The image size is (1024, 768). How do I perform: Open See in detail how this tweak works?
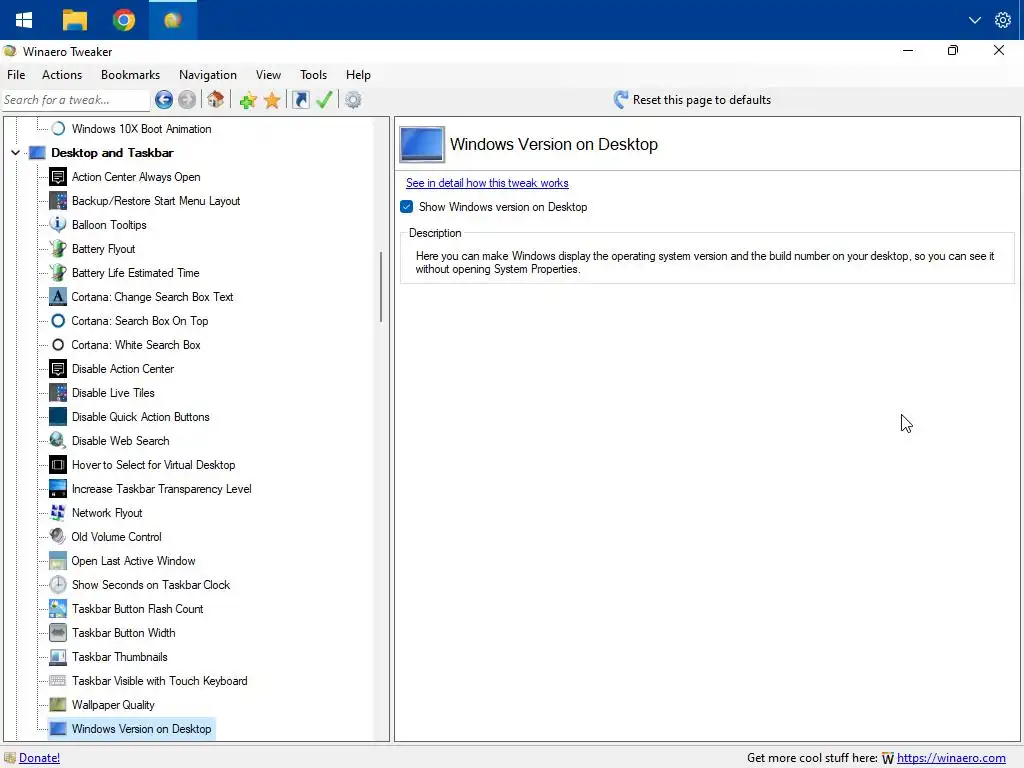pyautogui.click(x=487, y=183)
